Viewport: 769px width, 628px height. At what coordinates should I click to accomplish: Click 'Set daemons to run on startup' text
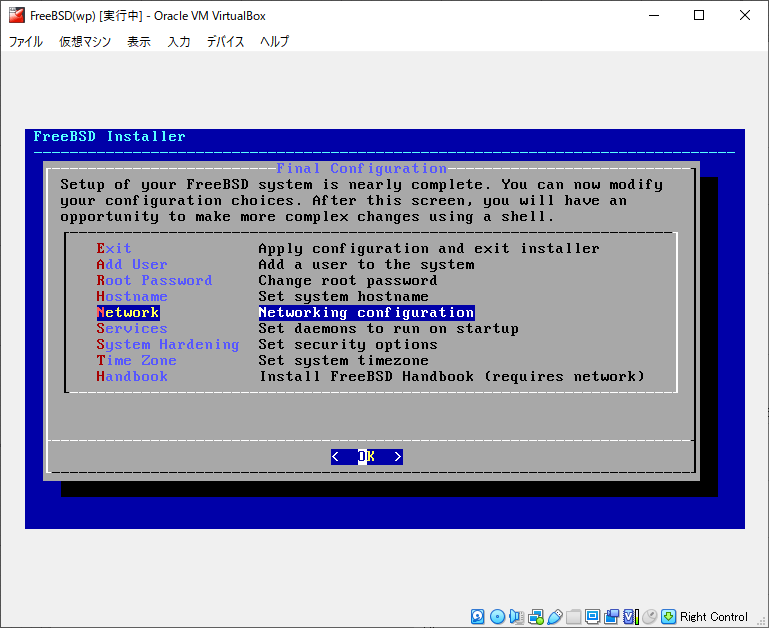point(388,328)
